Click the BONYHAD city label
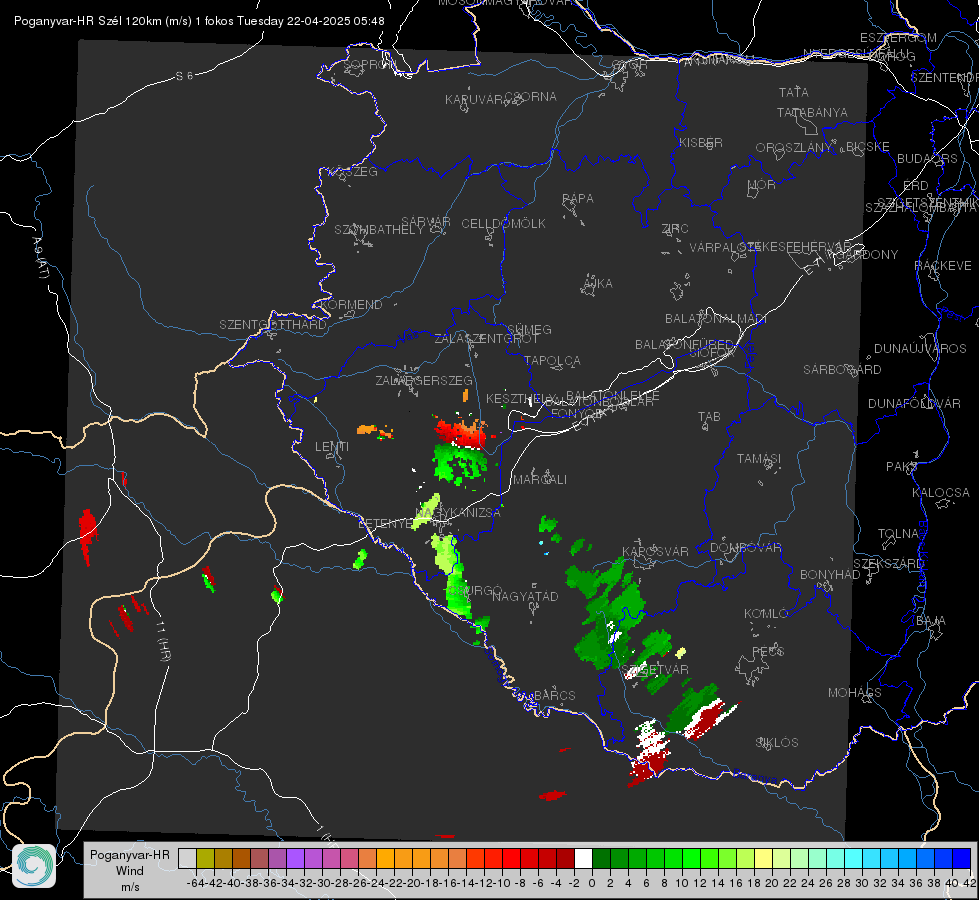The width and height of the screenshot is (979, 900). point(830,575)
